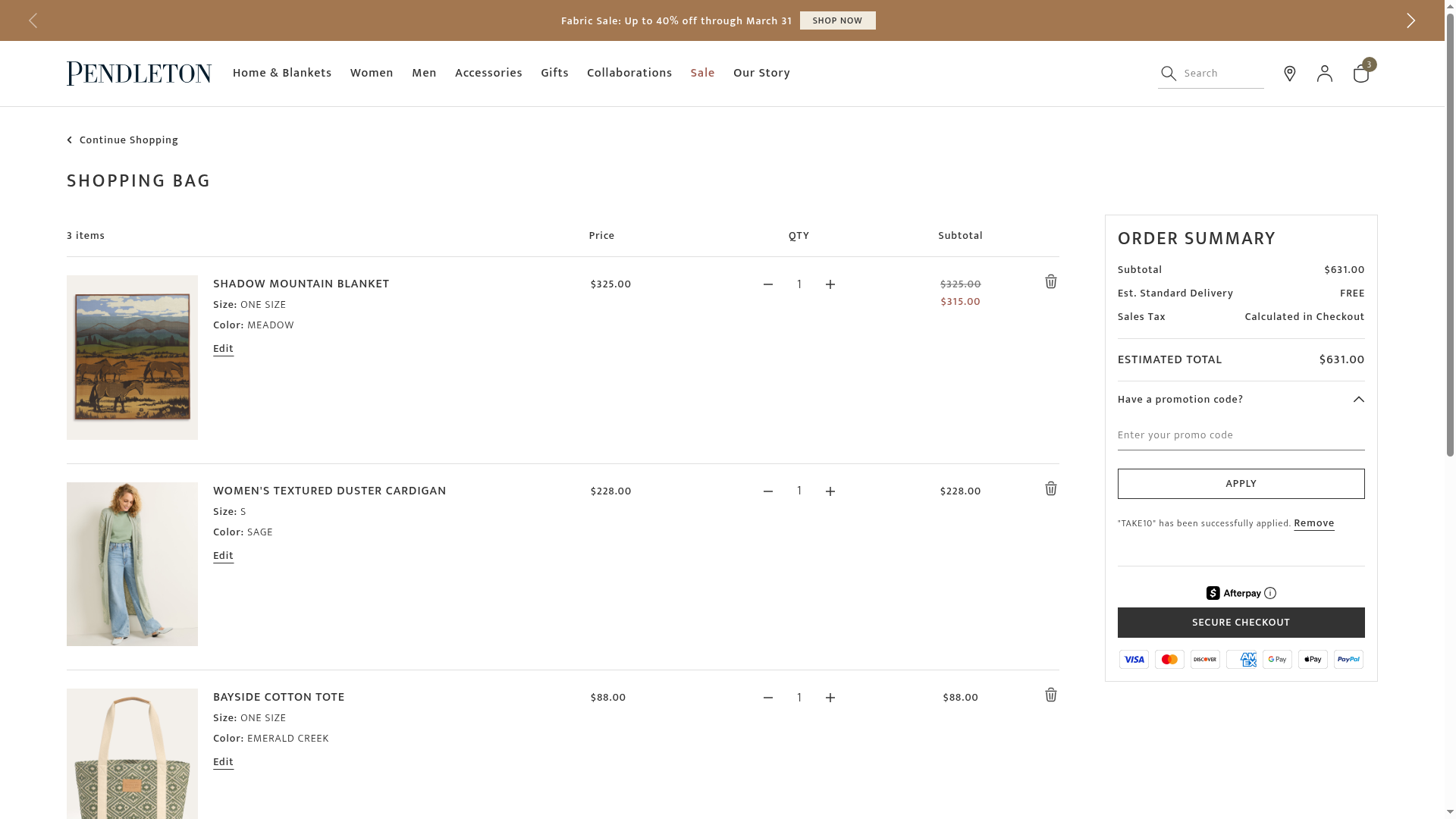The image size is (1456, 819).
Task: Open the shopping bag icon in header
Action: 1361,74
